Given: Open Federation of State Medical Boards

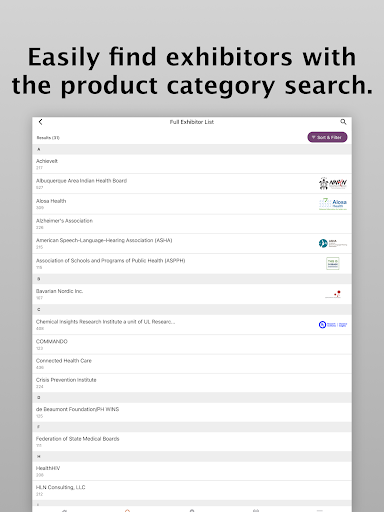Looking at the screenshot, I should (192, 442).
